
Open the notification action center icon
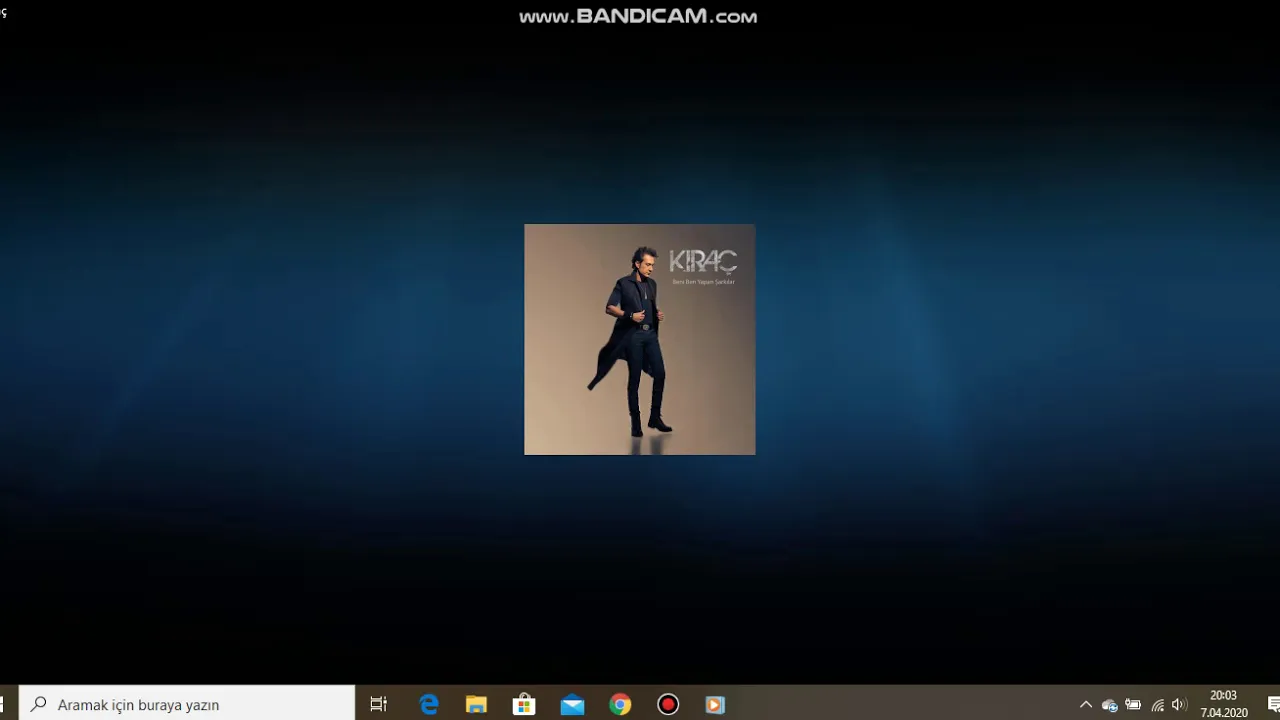pyautogui.click(x=1274, y=704)
